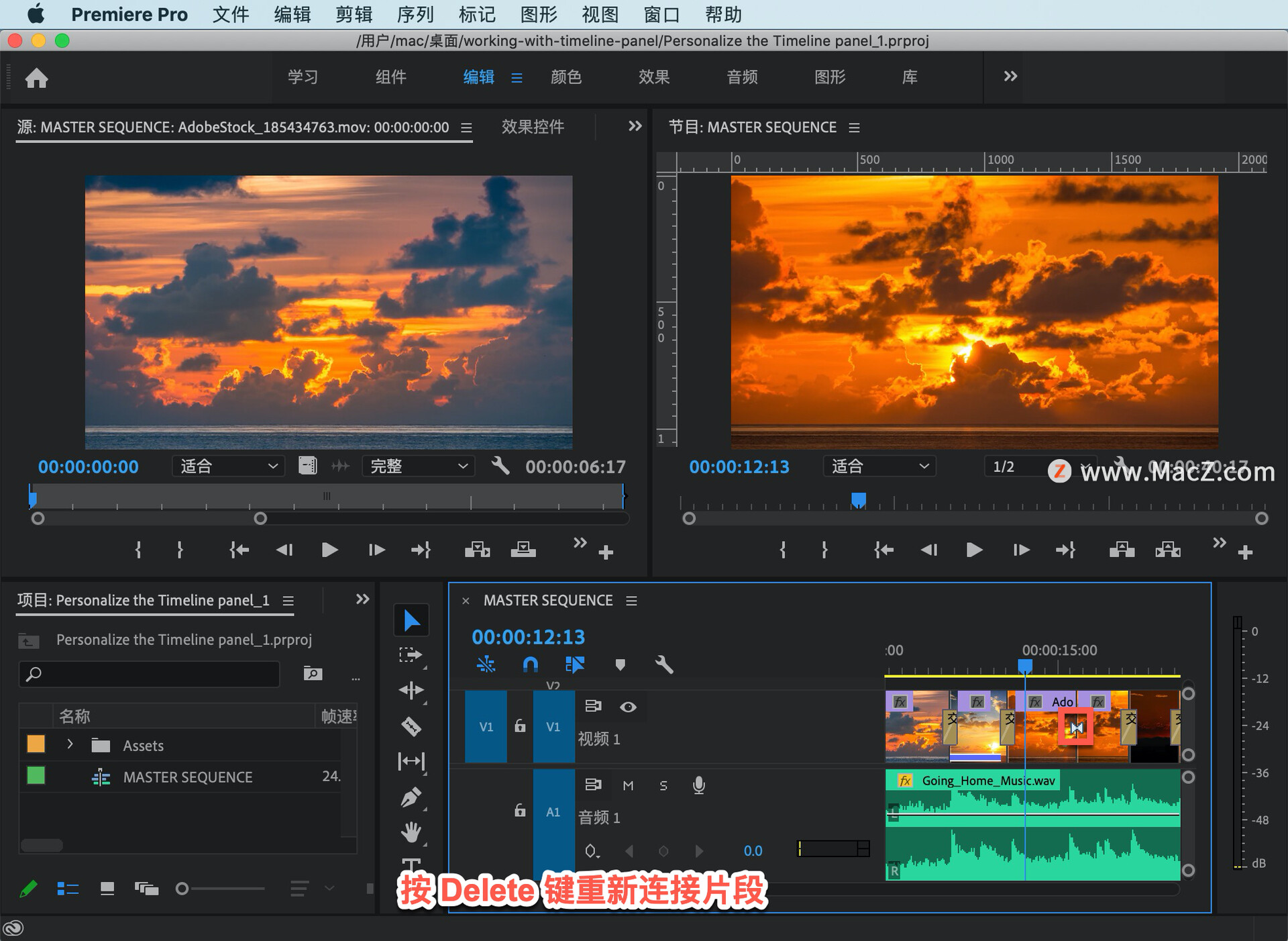The width and height of the screenshot is (1288, 941).
Task: Click the project panel search field
Action: pyautogui.click(x=149, y=674)
